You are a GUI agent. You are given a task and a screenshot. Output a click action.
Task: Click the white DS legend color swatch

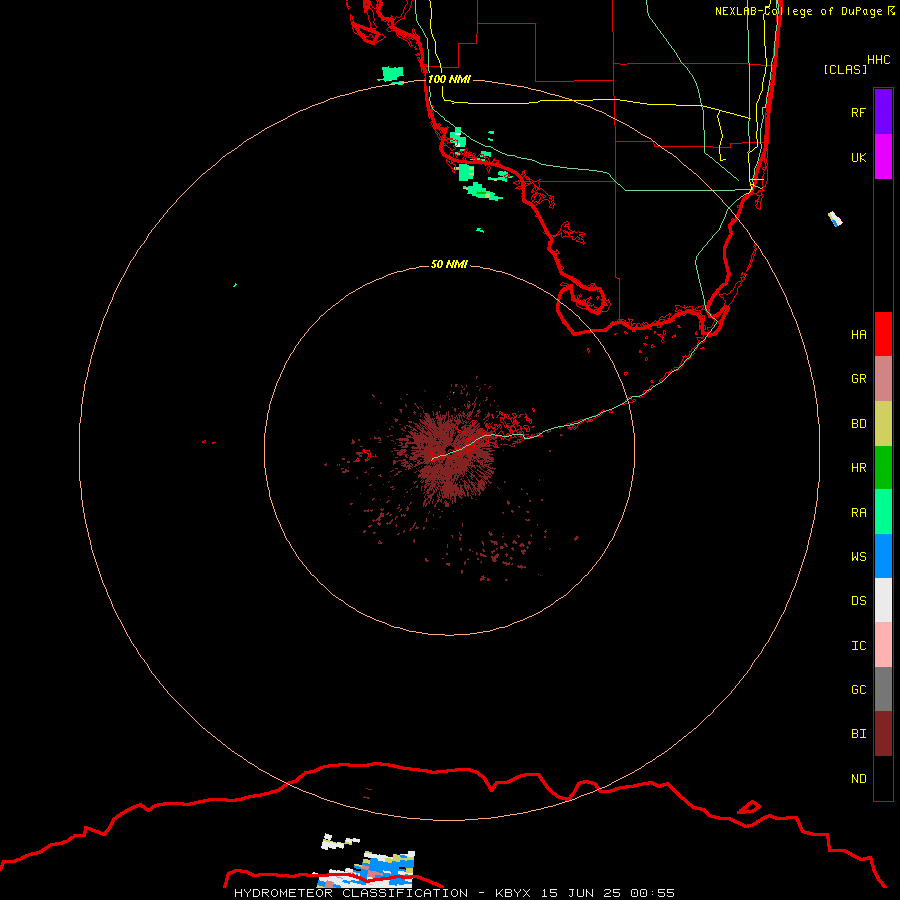click(x=883, y=600)
